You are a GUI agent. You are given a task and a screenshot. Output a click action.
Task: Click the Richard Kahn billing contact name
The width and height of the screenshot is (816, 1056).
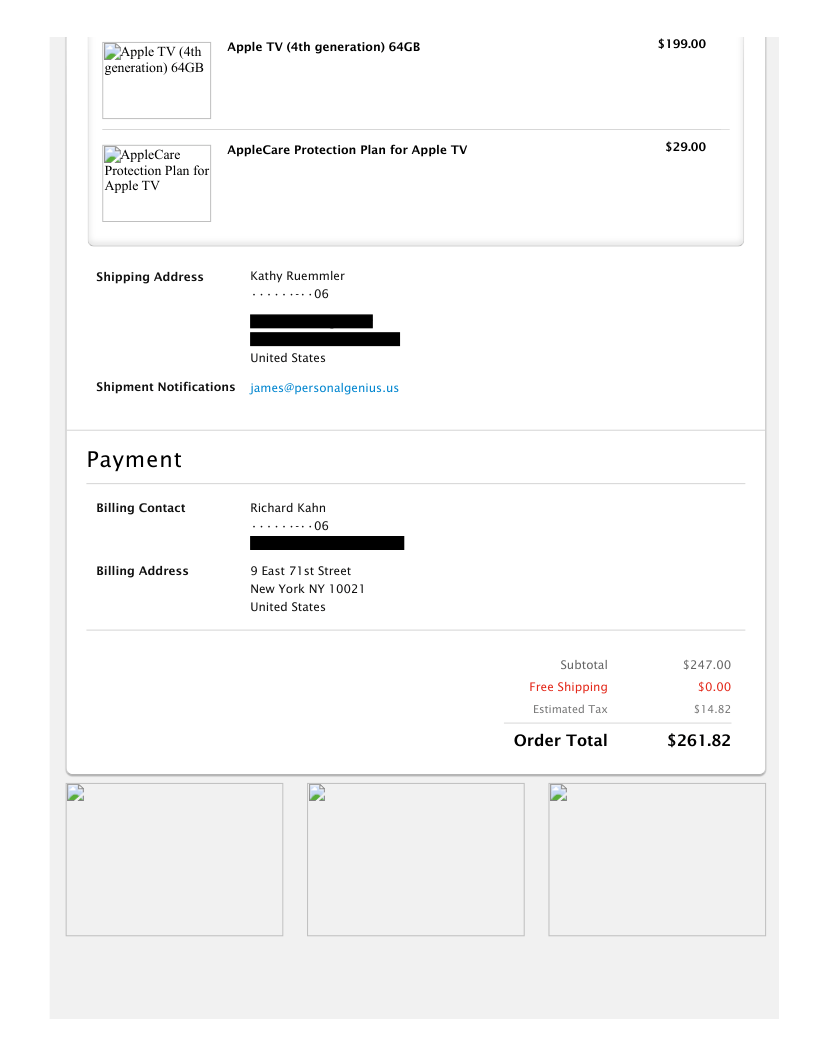click(x=288, y=508)
